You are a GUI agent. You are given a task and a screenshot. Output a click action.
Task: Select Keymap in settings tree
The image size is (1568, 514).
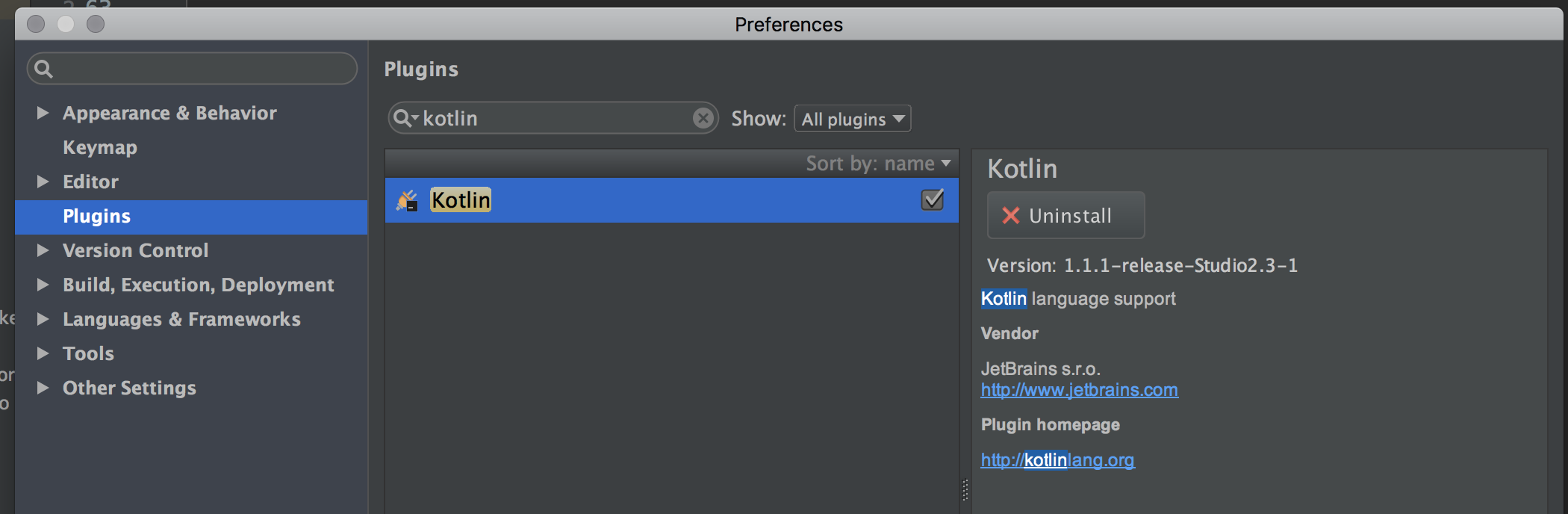pyautogui.click(x=100, y=147)
